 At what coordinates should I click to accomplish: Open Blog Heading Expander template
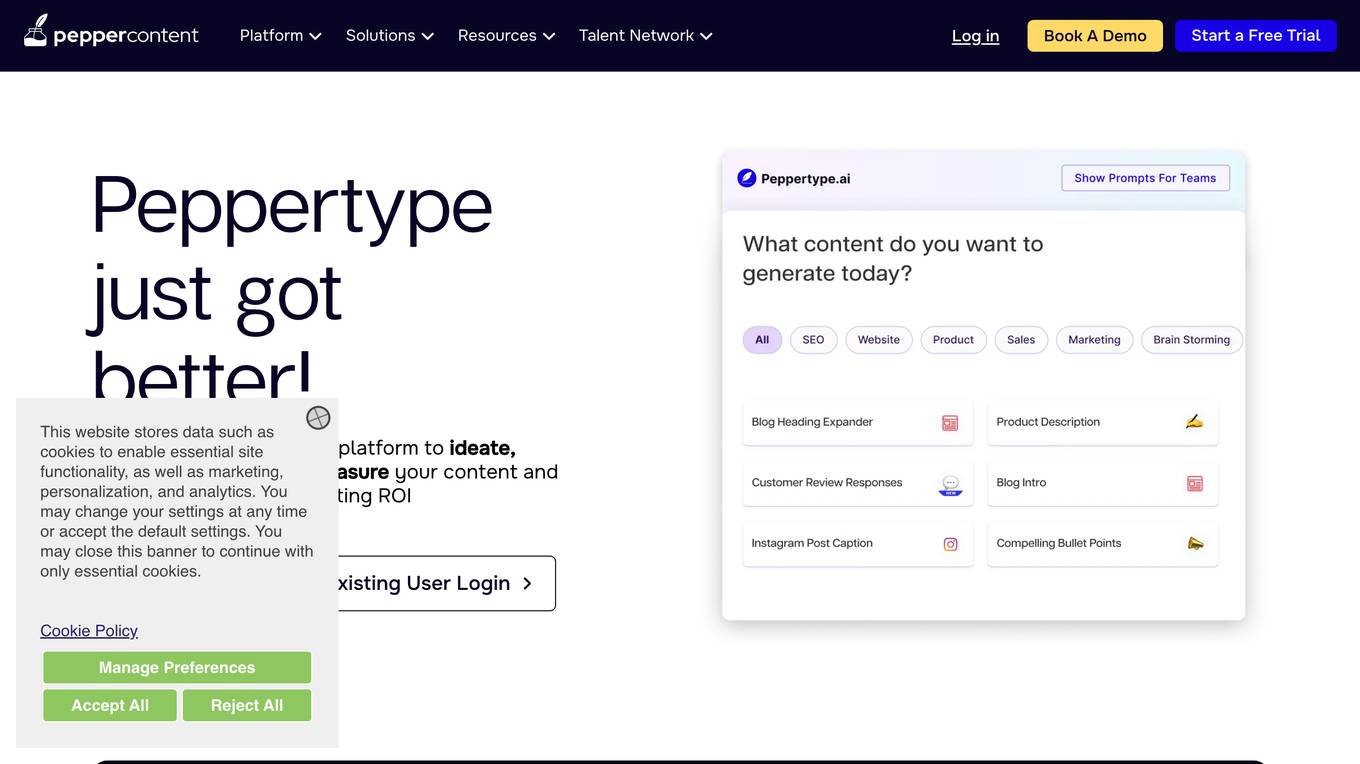pos(858,423)
